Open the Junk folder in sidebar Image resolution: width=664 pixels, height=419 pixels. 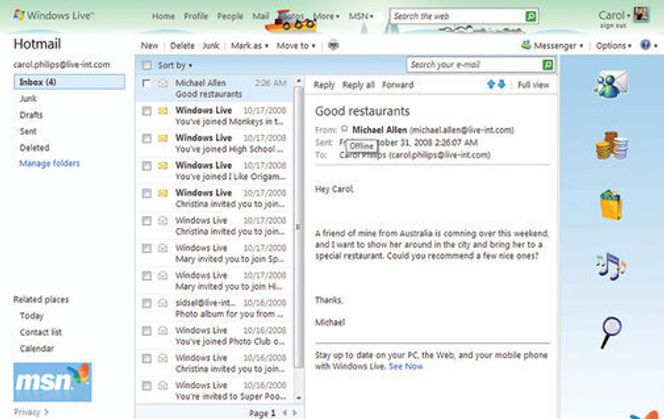[x=28, y=98]
